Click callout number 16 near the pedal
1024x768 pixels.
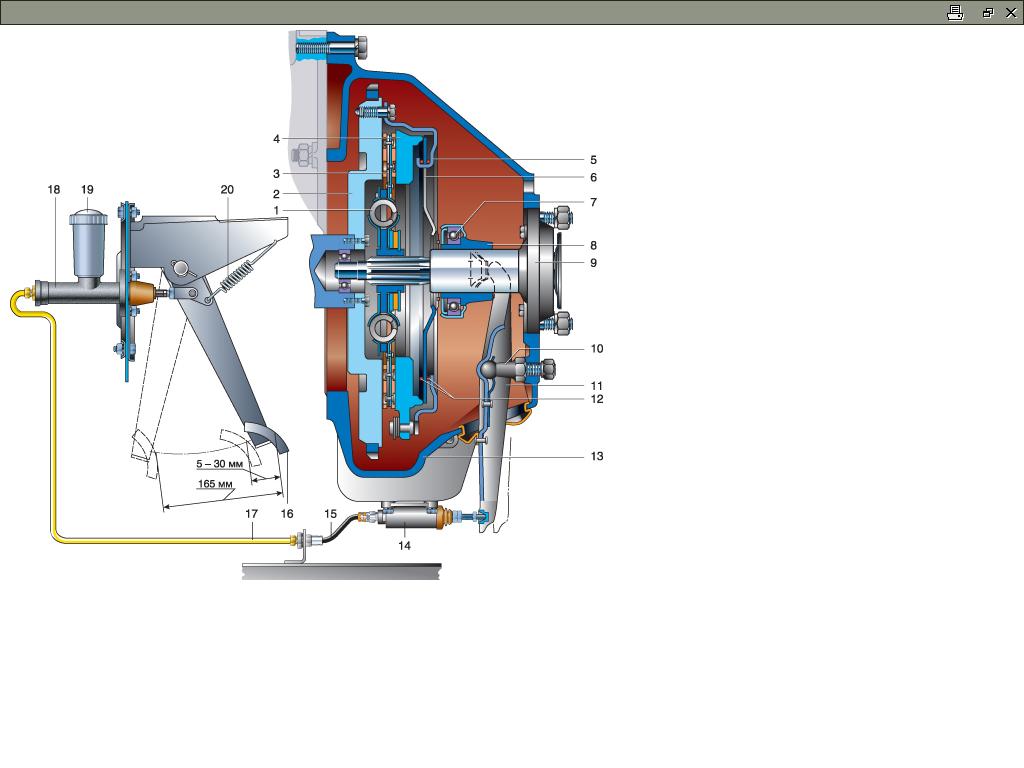[287, 513]
